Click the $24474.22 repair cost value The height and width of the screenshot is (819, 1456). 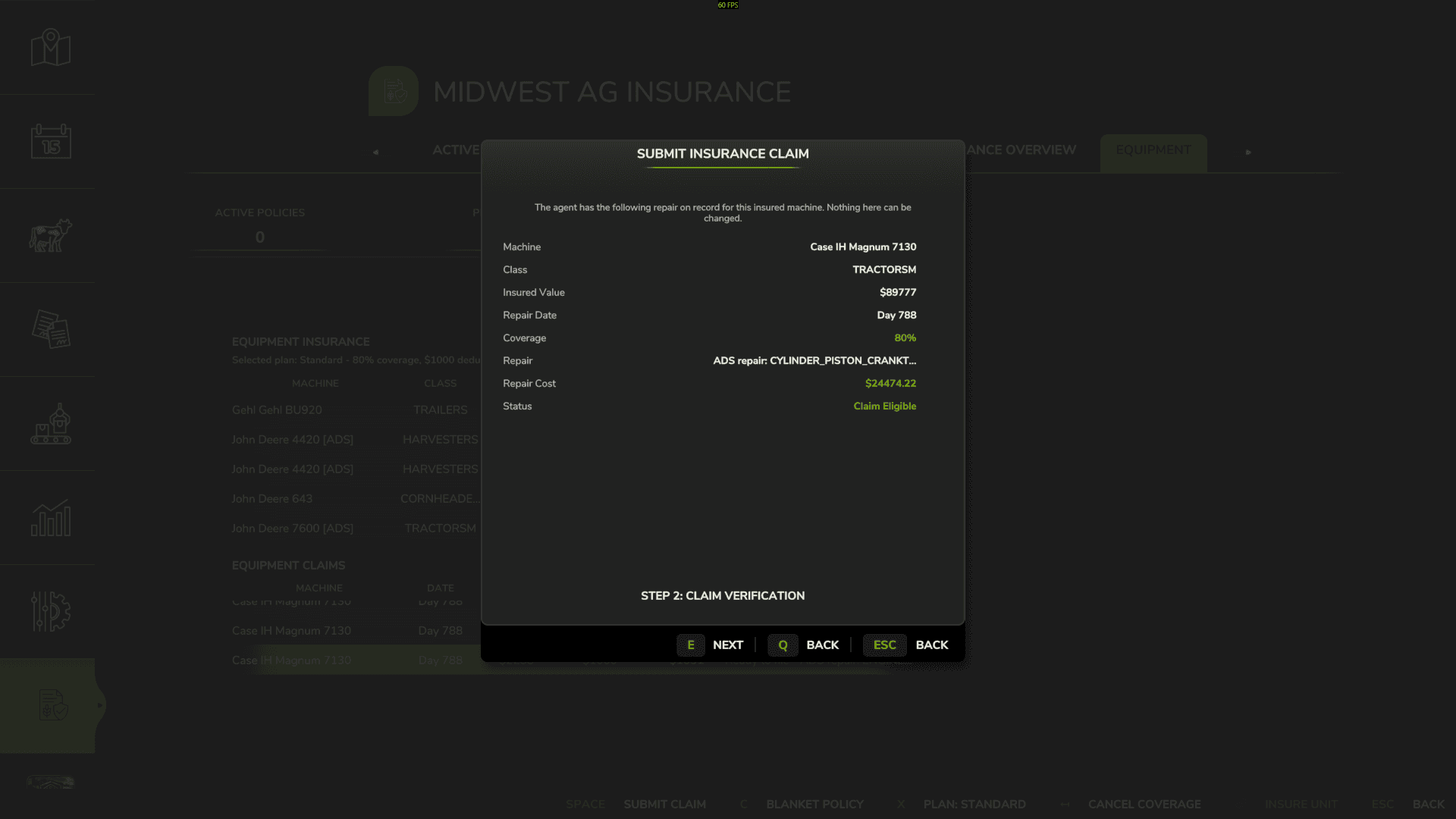(890, 384)
